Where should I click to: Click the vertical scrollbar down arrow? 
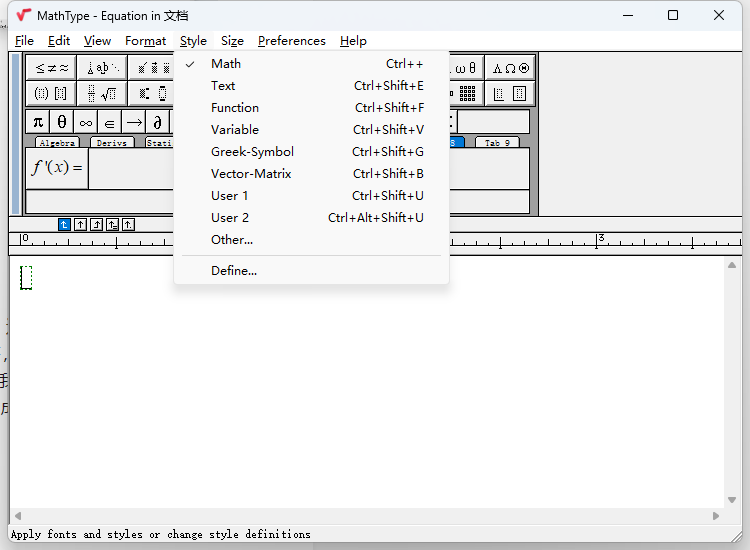732,500
